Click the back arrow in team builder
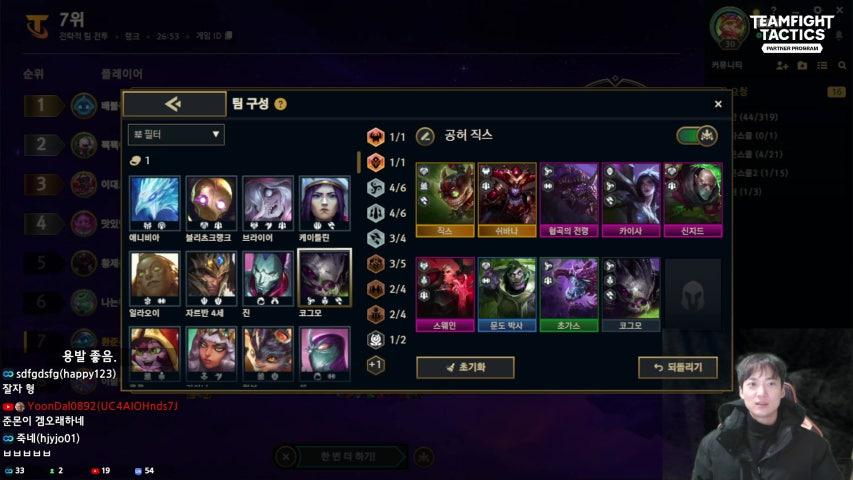The width and height of the screenshot is (853, 480). pyautogui.click(x=174, y=104)
